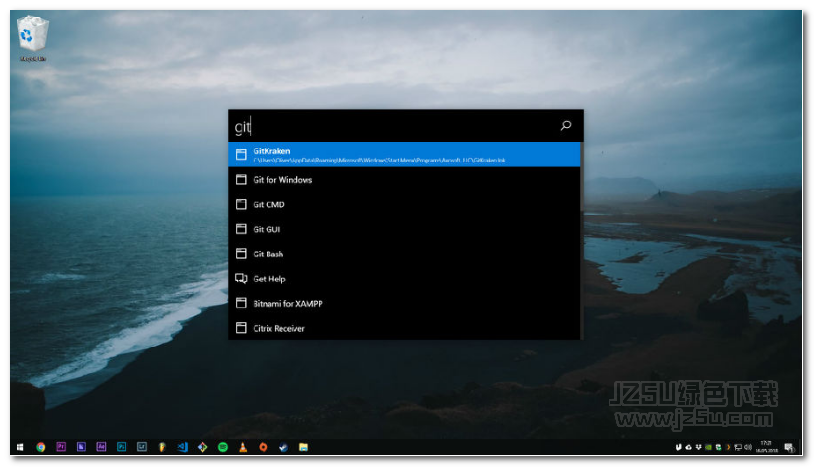Click the window icon beside Git Bash

[241, 253]
